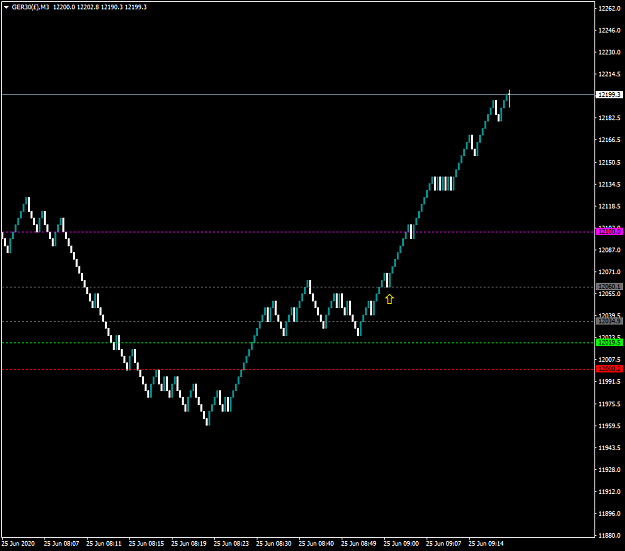Select the green 12019.5 price label

tap(609, 342)
